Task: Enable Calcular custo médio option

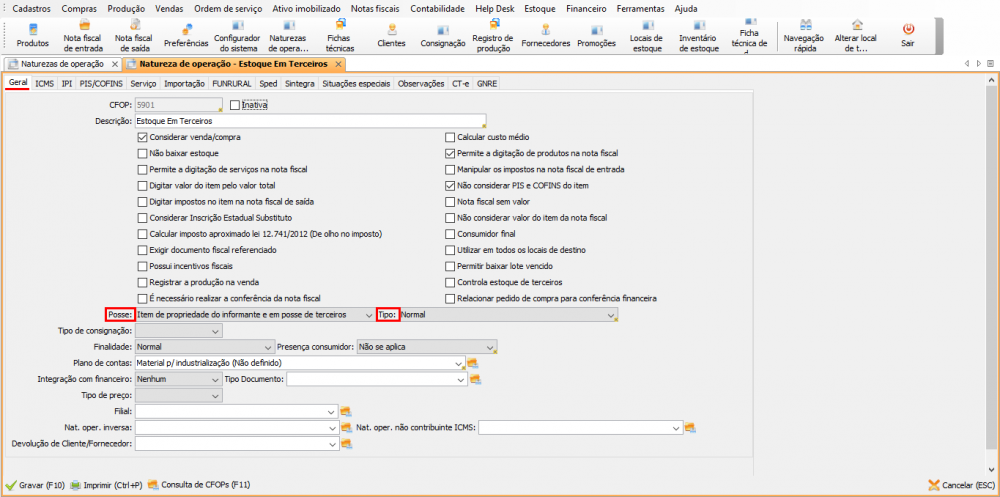Action: click(x=450, y=137)
